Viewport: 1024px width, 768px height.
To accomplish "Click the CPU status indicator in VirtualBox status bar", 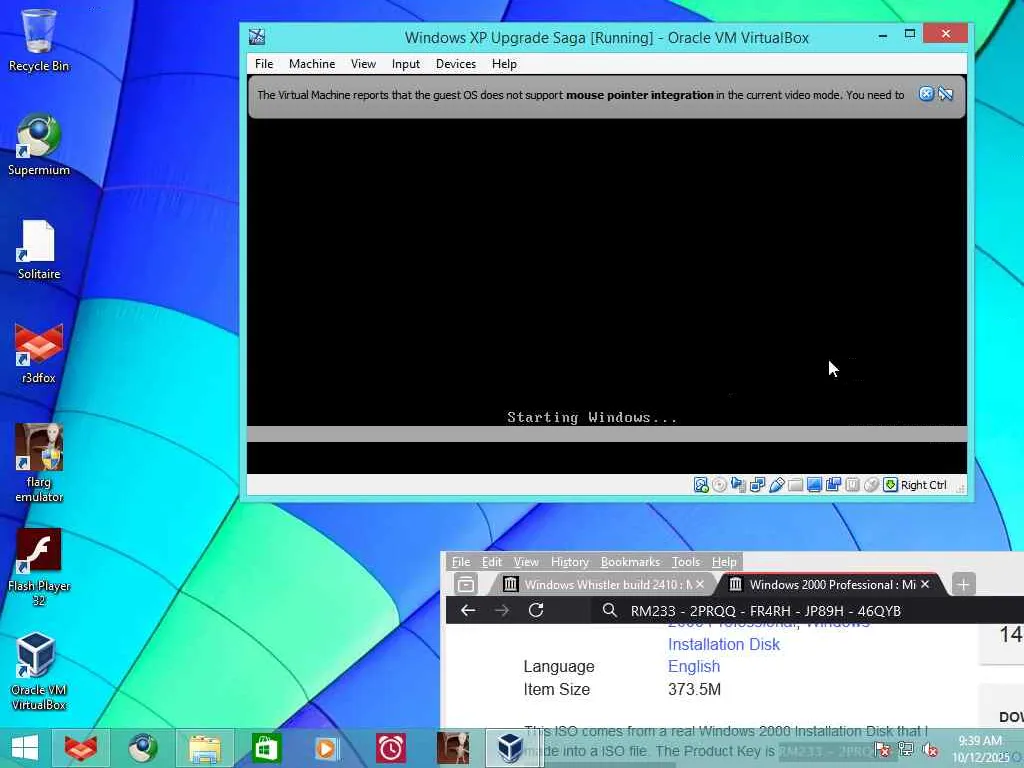I will coord(852,485).
